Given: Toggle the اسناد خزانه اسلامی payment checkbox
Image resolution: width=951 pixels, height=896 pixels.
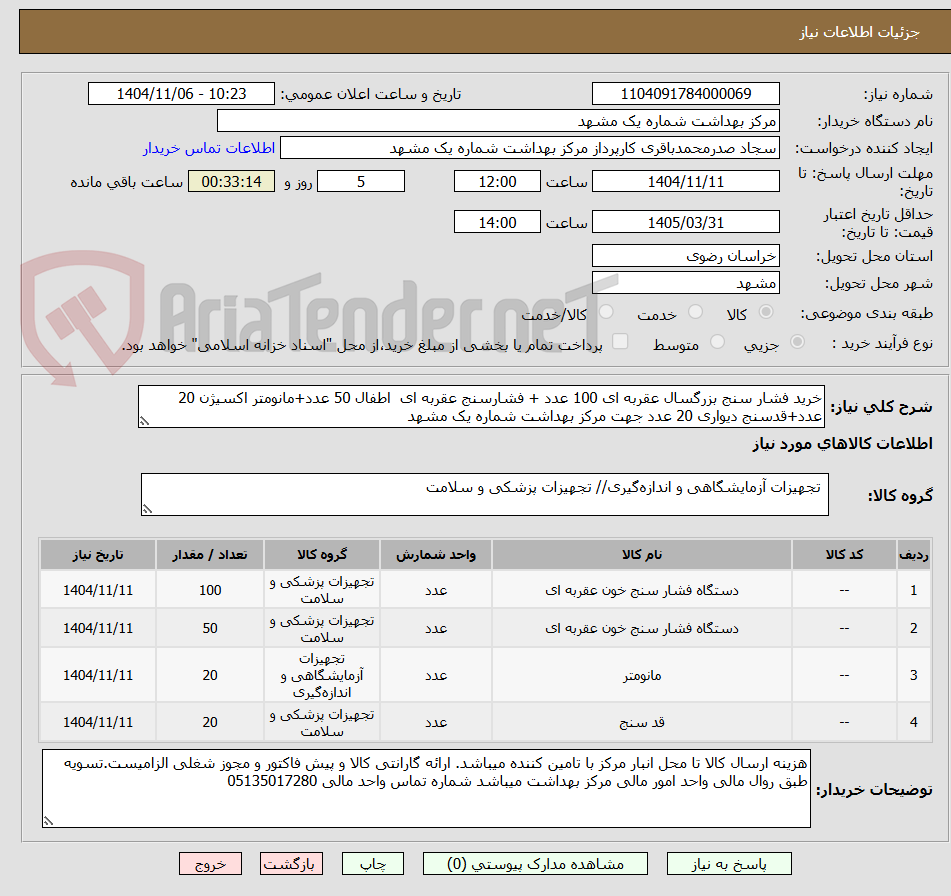Looking at the screenshot, I should (x=620, y=342).
